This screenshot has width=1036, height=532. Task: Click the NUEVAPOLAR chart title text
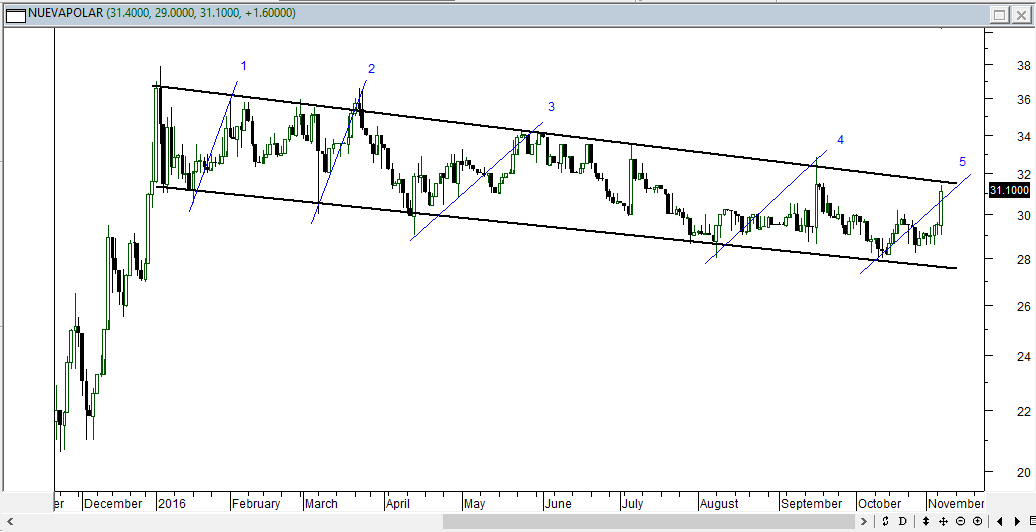click(66, 13)
